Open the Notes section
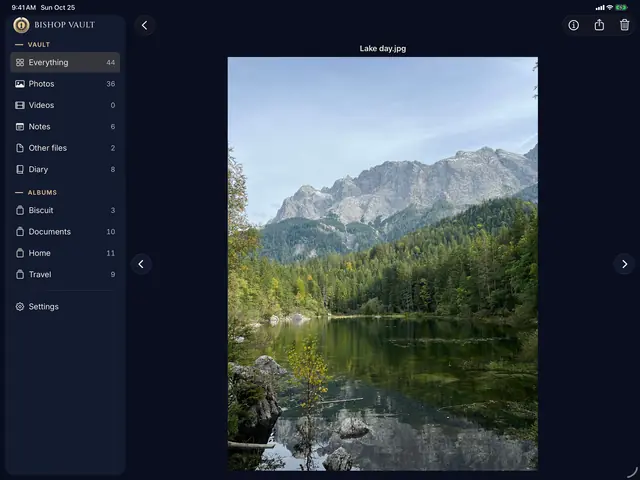 coord(65,127)
